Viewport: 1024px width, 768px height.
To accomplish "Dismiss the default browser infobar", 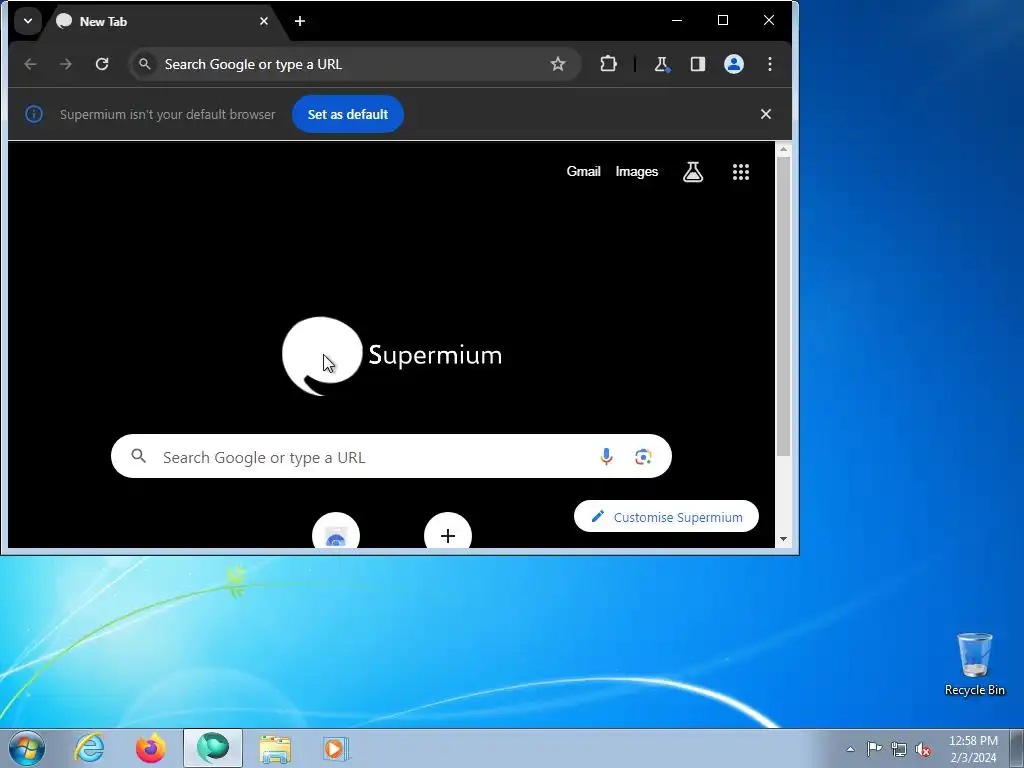I will [766, 114].
